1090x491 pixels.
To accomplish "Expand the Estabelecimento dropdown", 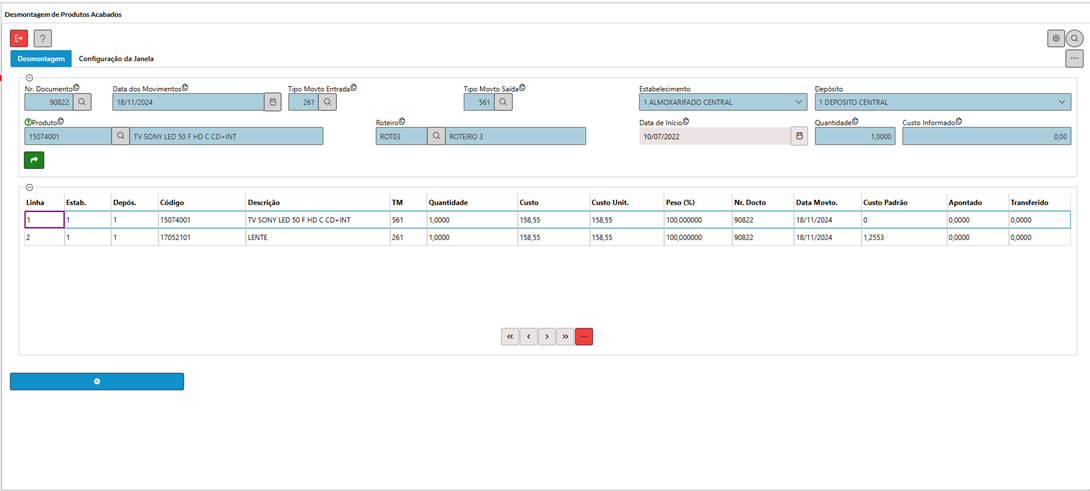I will coord(798,102).
